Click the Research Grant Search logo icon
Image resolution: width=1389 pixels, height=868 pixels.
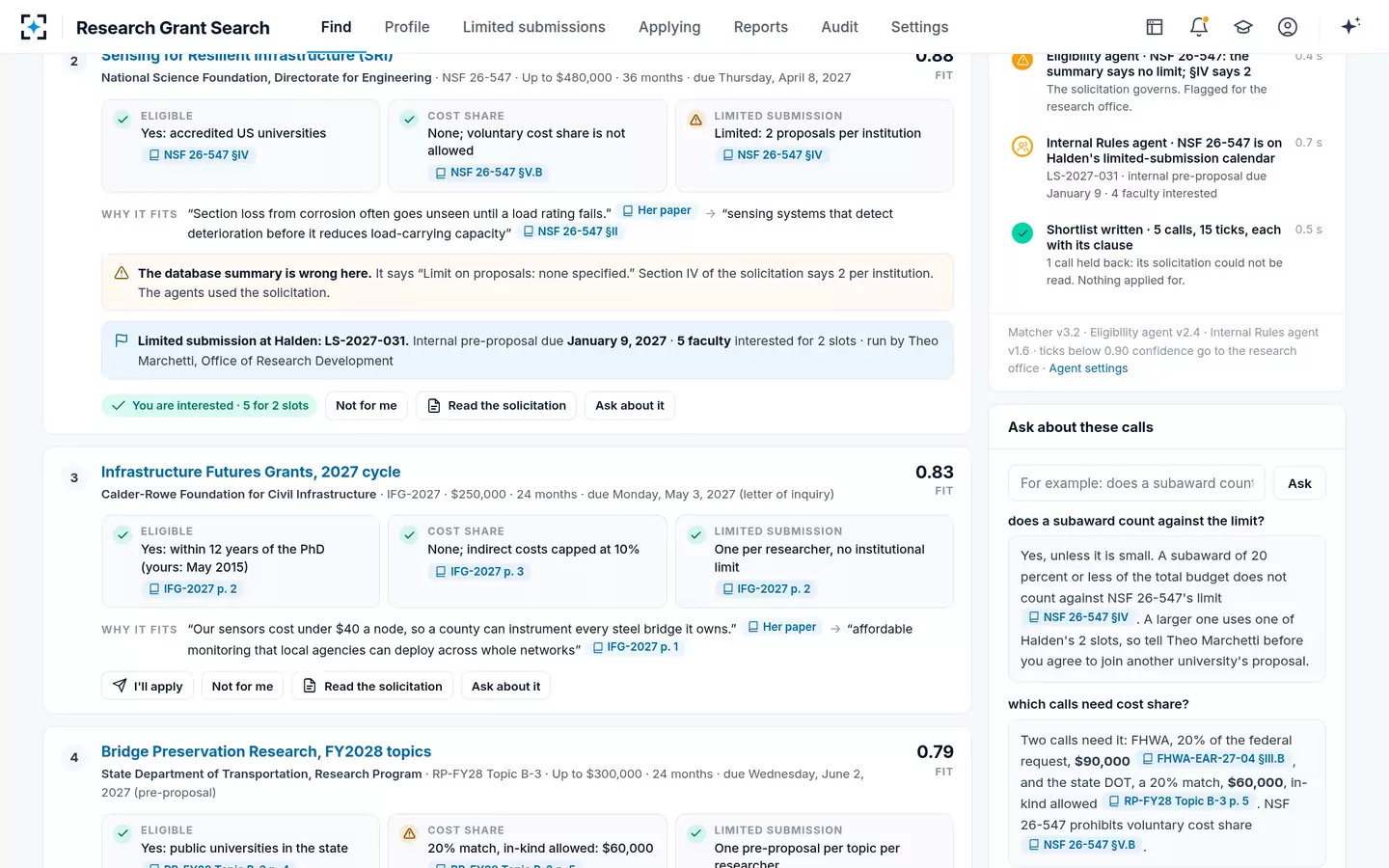coord(34,27)
